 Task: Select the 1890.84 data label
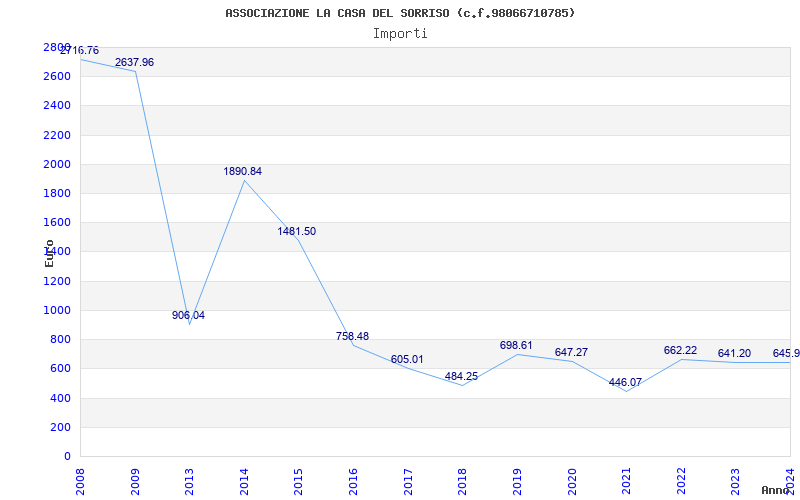[242, 171]
